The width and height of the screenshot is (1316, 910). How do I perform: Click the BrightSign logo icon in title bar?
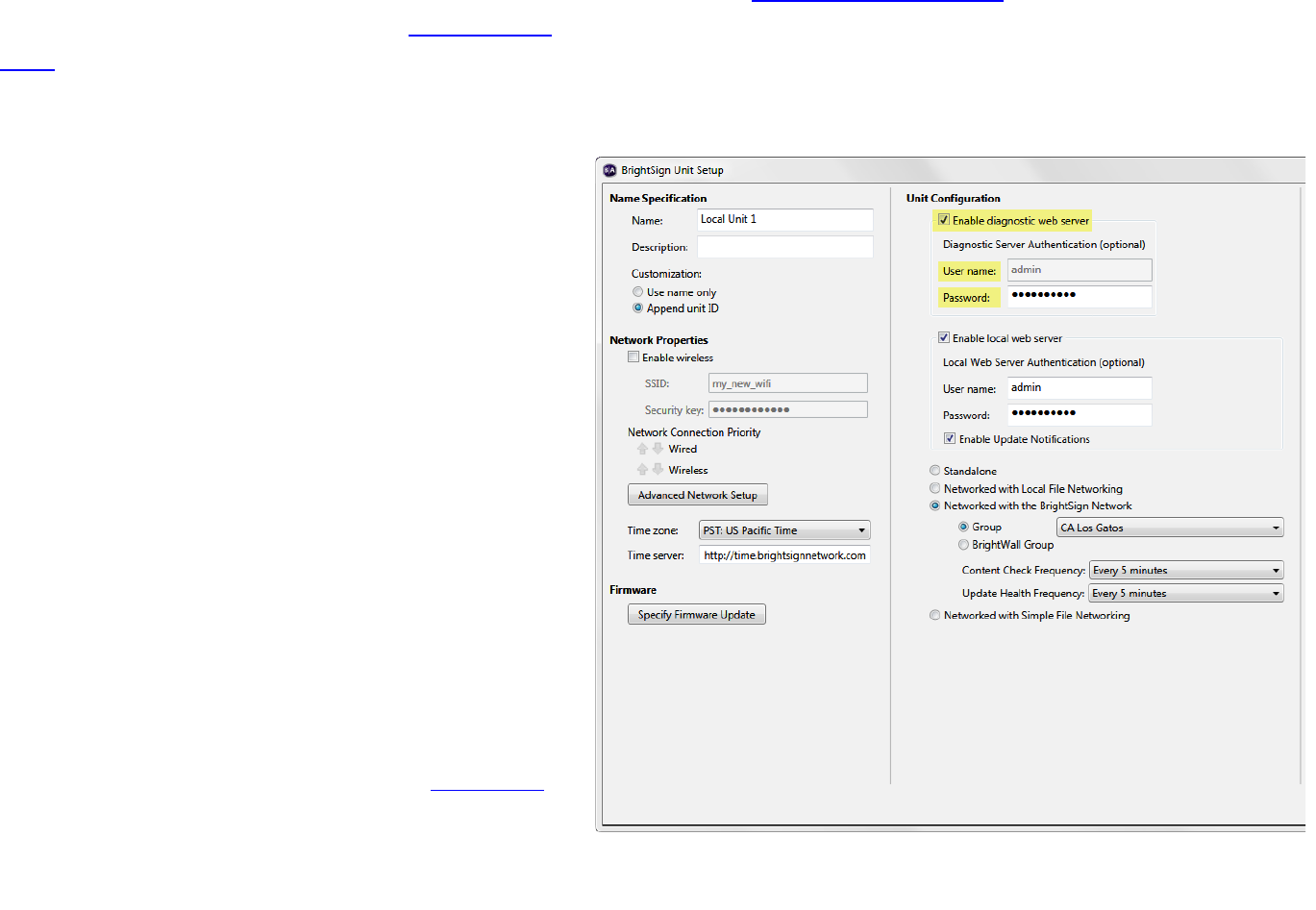609,170
